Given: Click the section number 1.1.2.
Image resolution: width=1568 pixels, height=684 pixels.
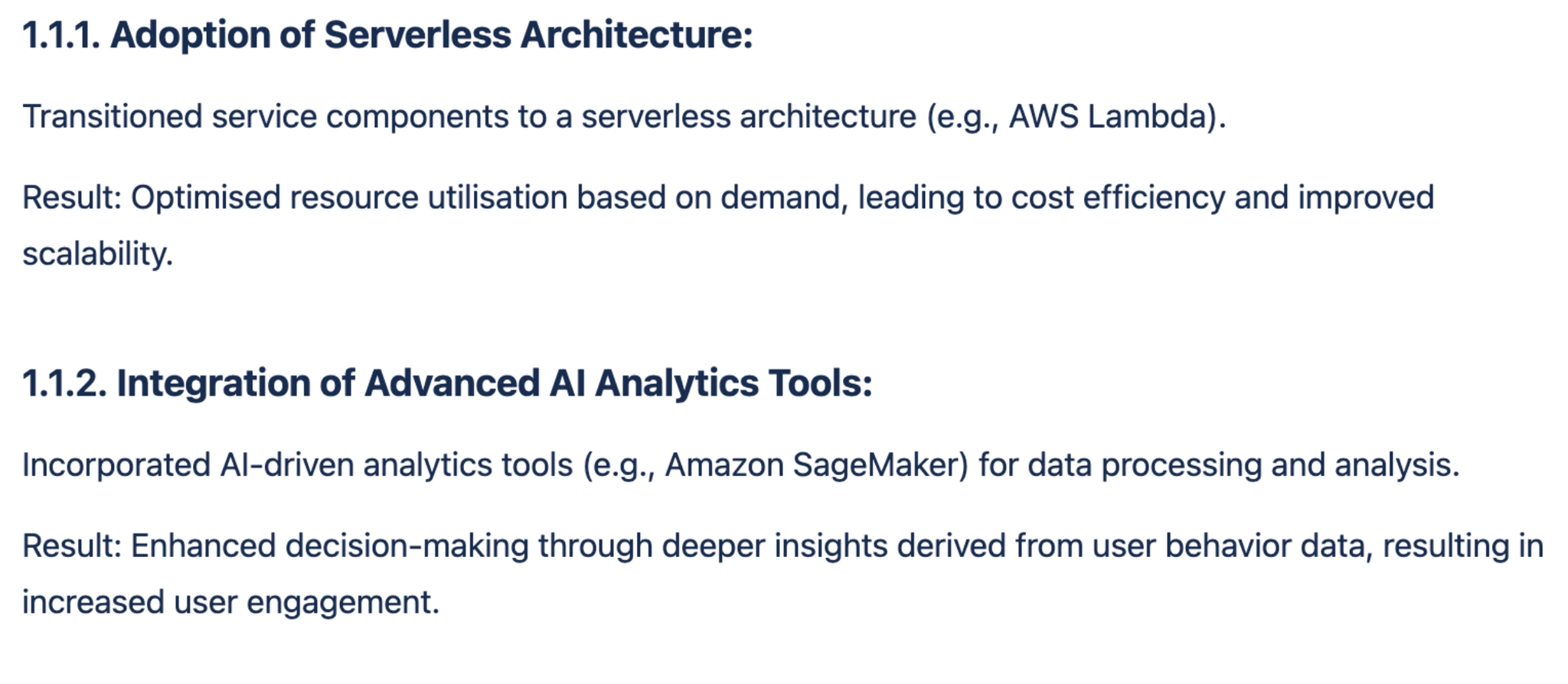Looking at the screenshot, I should [64, 383].
